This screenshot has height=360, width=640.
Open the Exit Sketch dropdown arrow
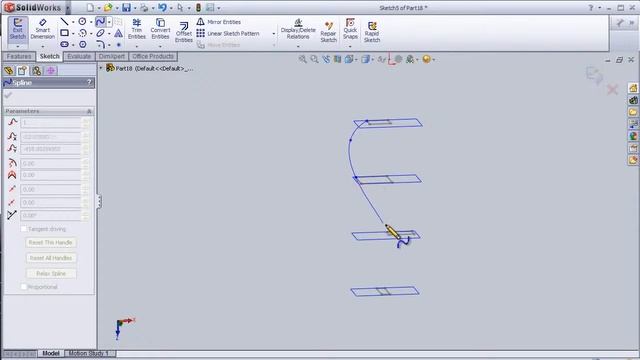point(18,46)
